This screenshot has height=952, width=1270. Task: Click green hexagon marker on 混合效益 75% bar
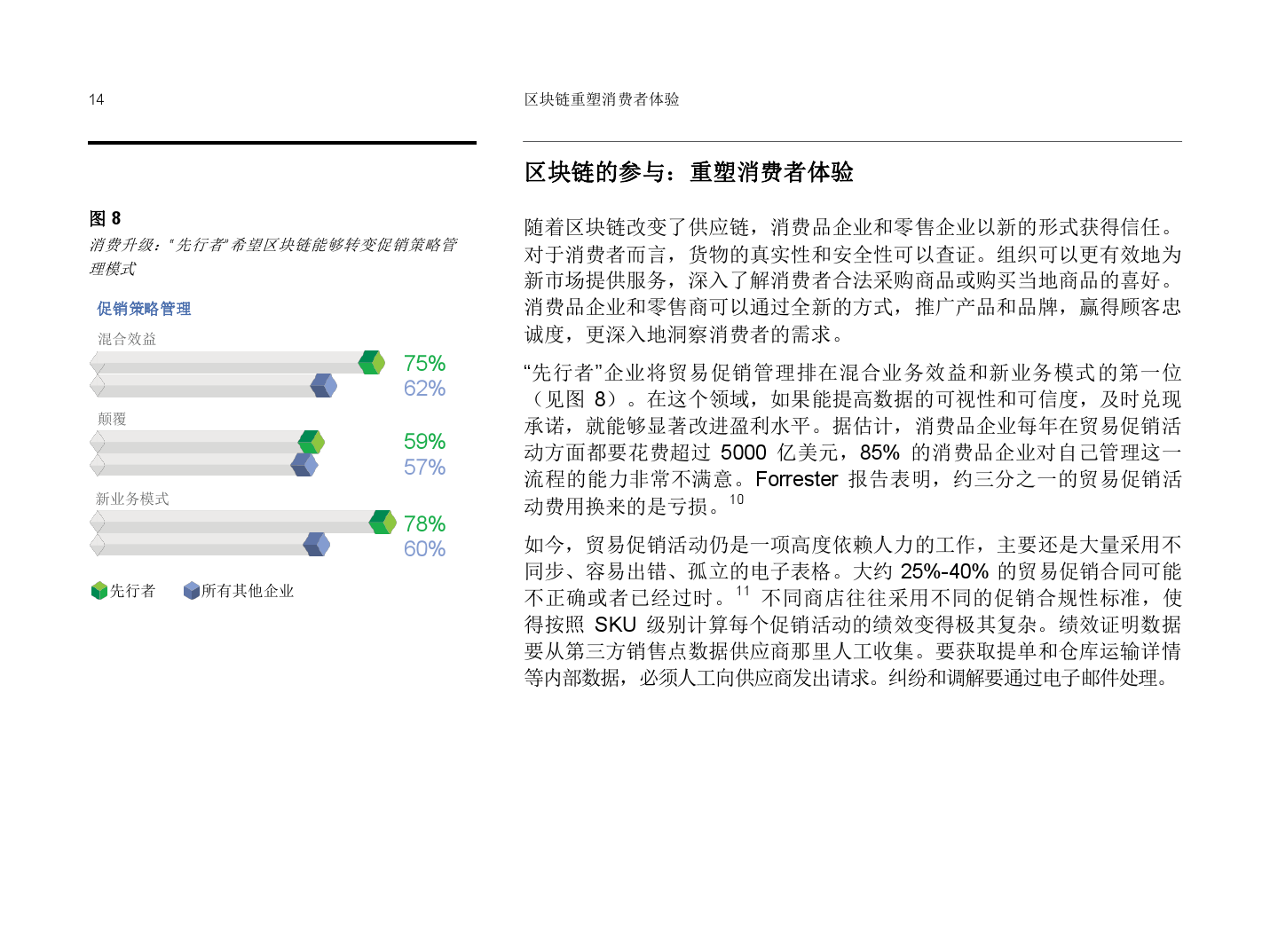(372, 363)
